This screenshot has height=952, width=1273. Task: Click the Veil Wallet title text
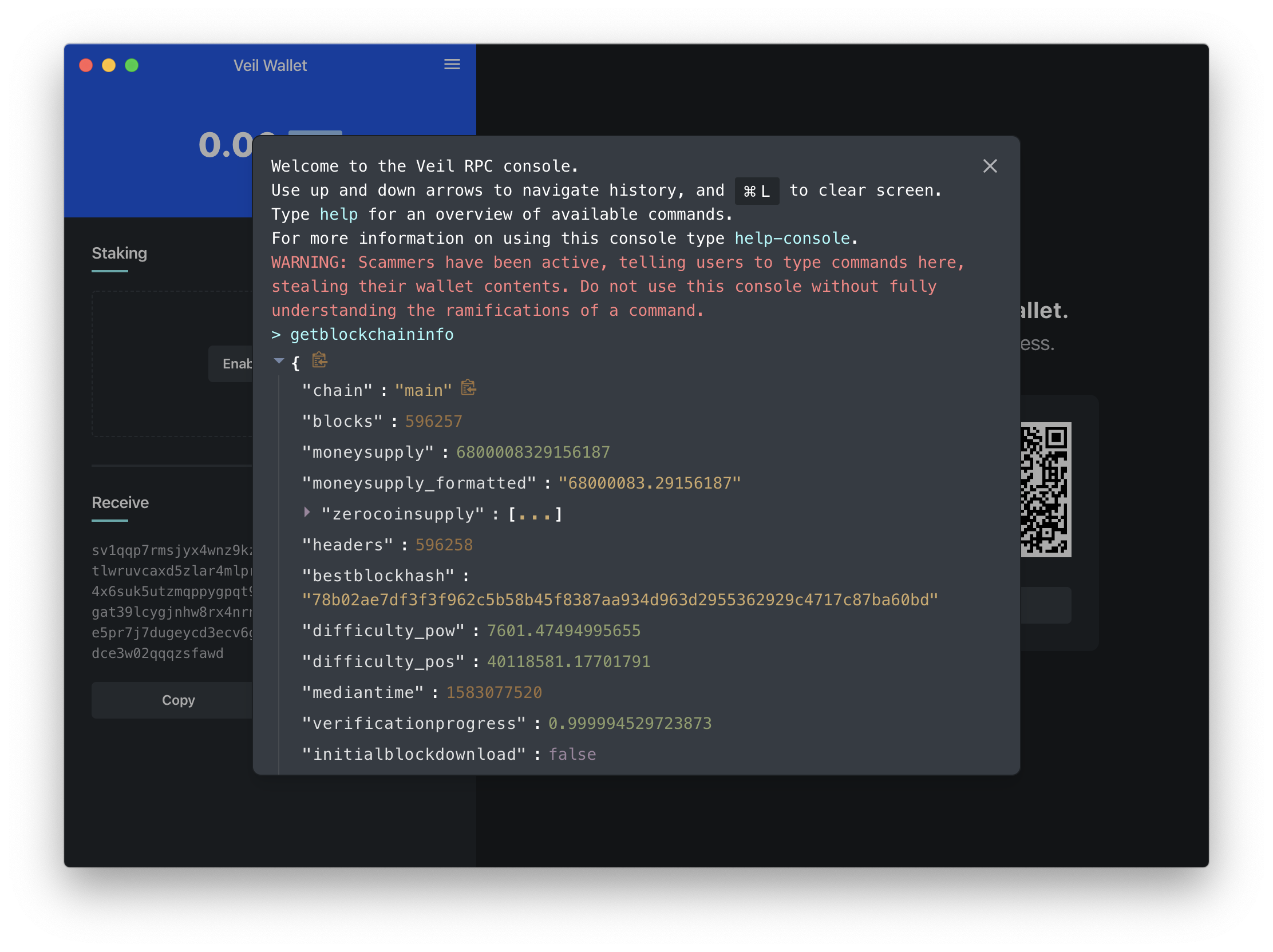[270, 65]
